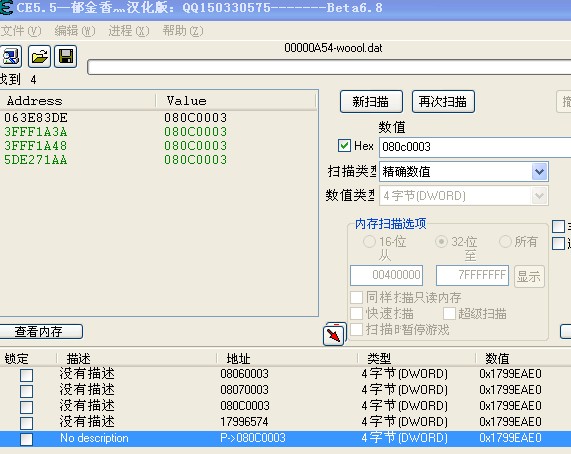571x454 pixels.
Task: Click the floppy disk save icon
Action: [x=66, y=56]
